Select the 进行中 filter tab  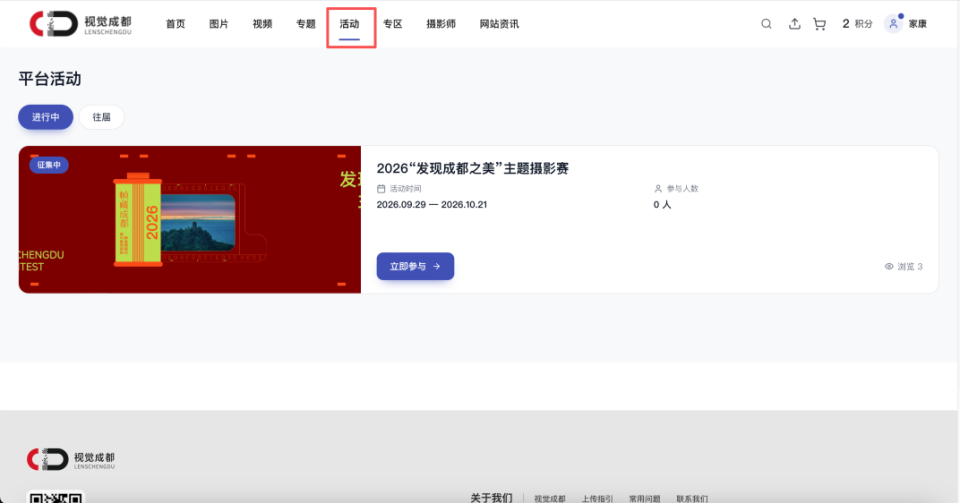[x=45, y=117]
